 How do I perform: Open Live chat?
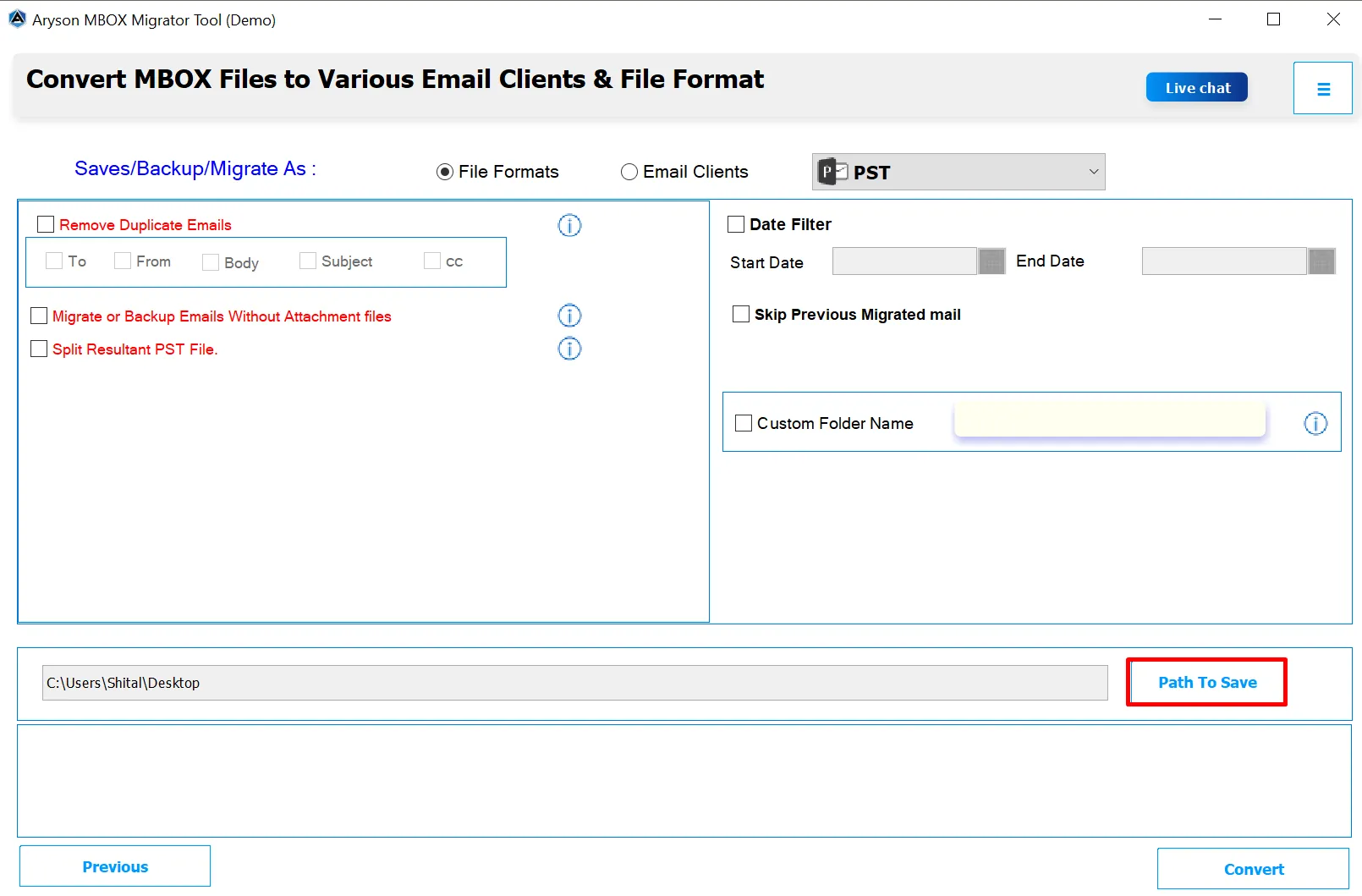pyautogui.click(x=1196, y=86)
